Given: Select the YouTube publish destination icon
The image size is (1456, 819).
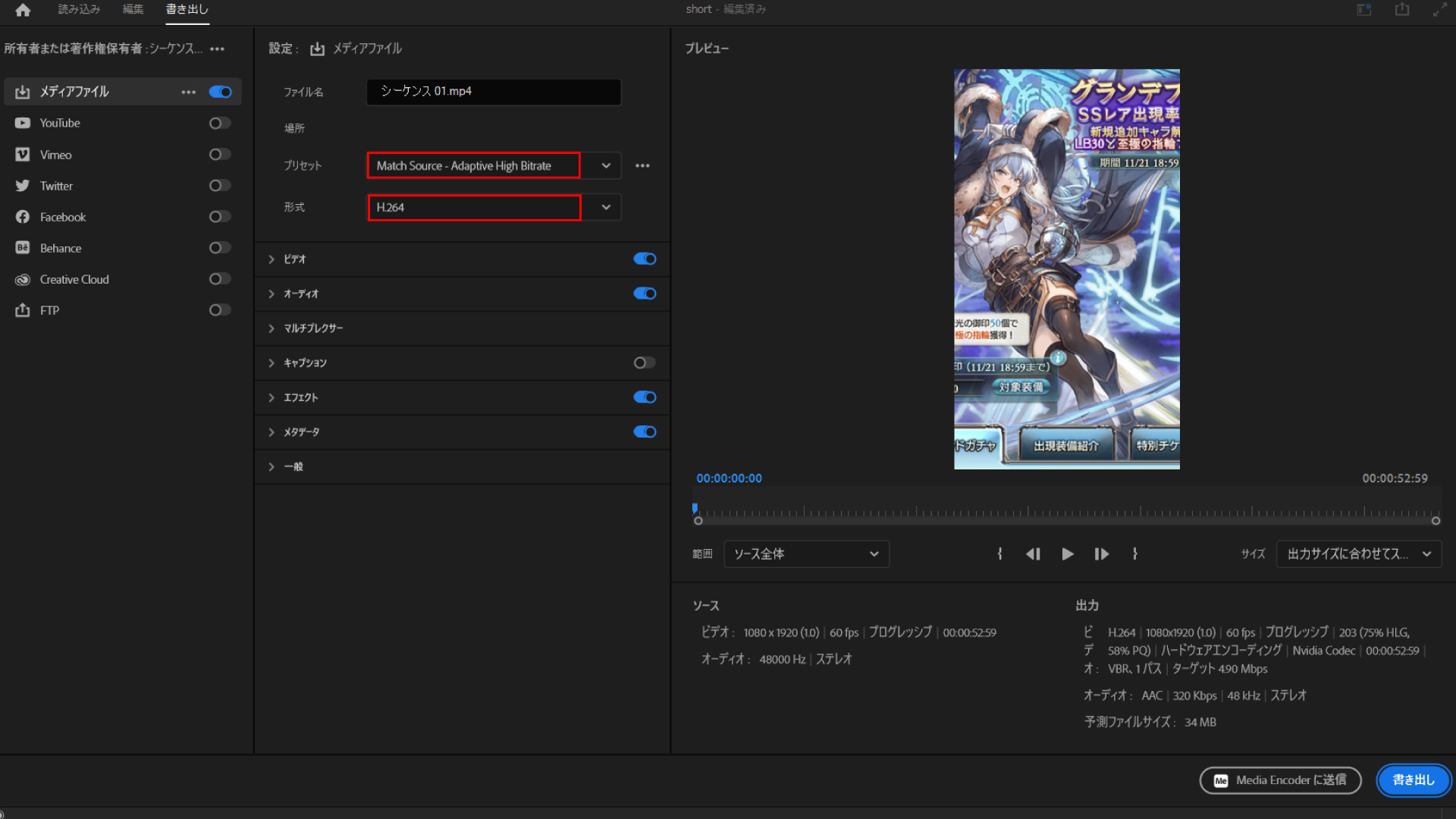Looking at the screenshot, I should 24,123.
